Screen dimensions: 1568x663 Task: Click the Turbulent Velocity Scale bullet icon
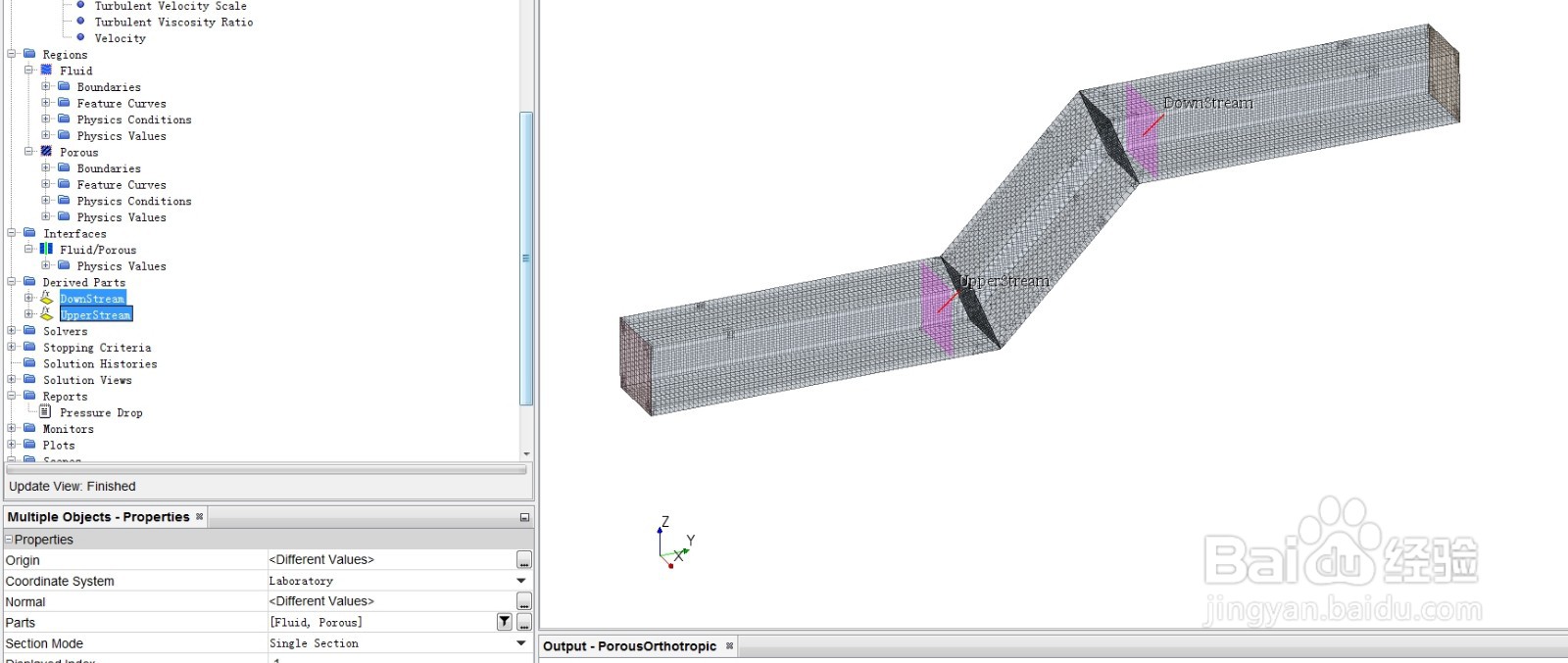80,5
